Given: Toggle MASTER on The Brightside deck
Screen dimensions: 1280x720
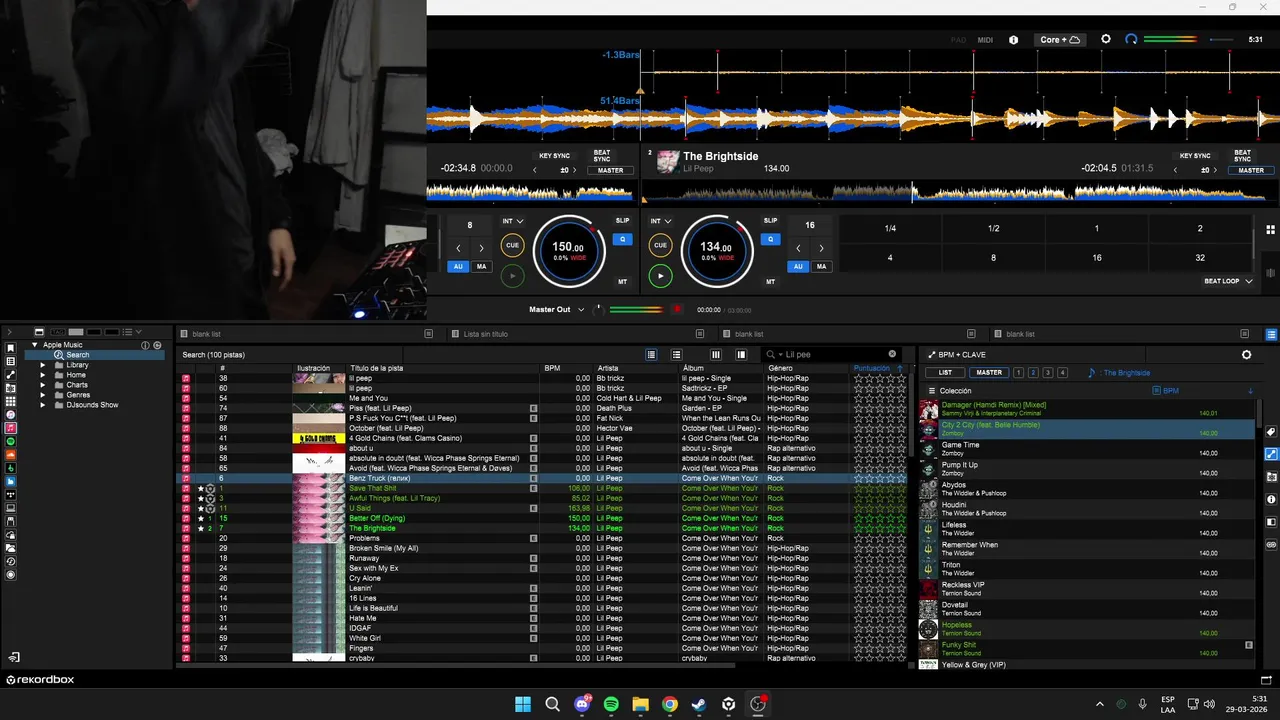Looking at the screenshot, I should tap(1250, 171).
